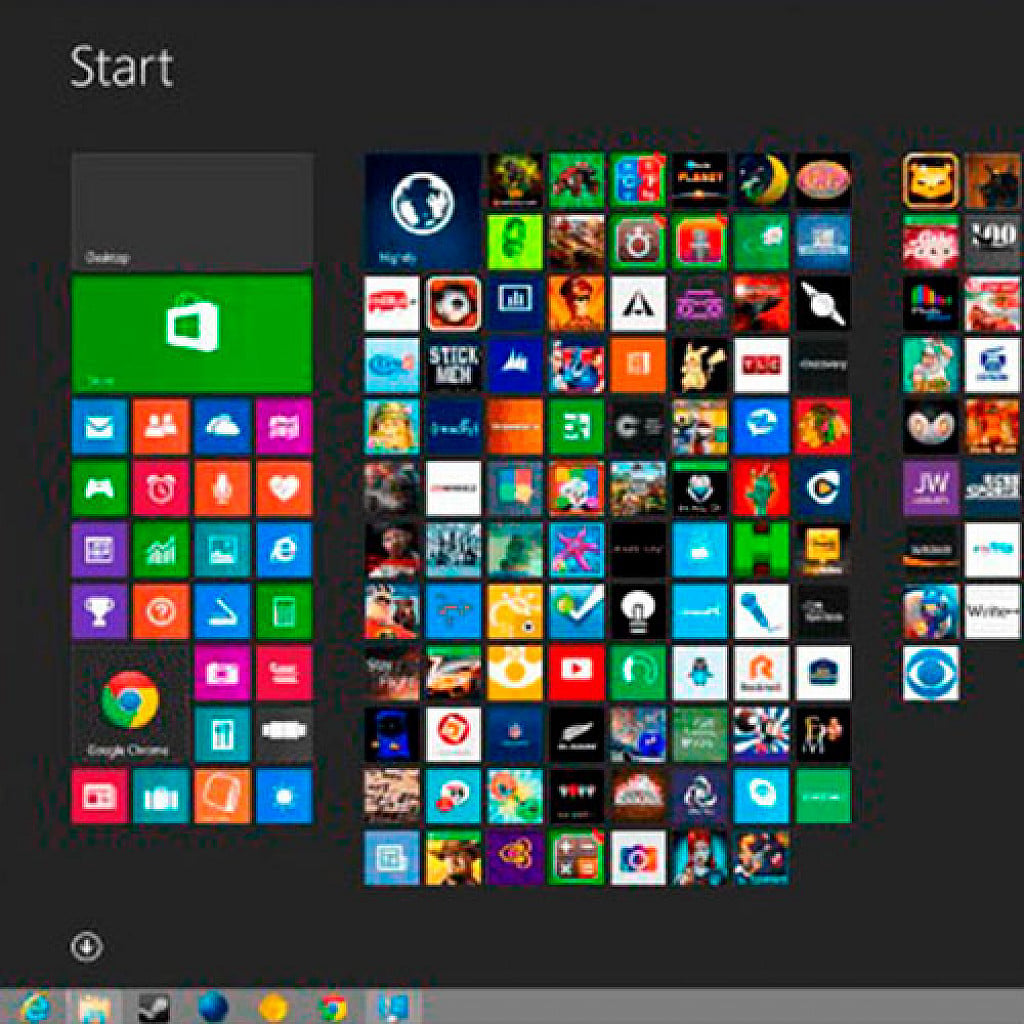This screenshot has height=1024, width=1024.
Task: Open the black silver-fern tile
Action: click(x=577, y=735)
